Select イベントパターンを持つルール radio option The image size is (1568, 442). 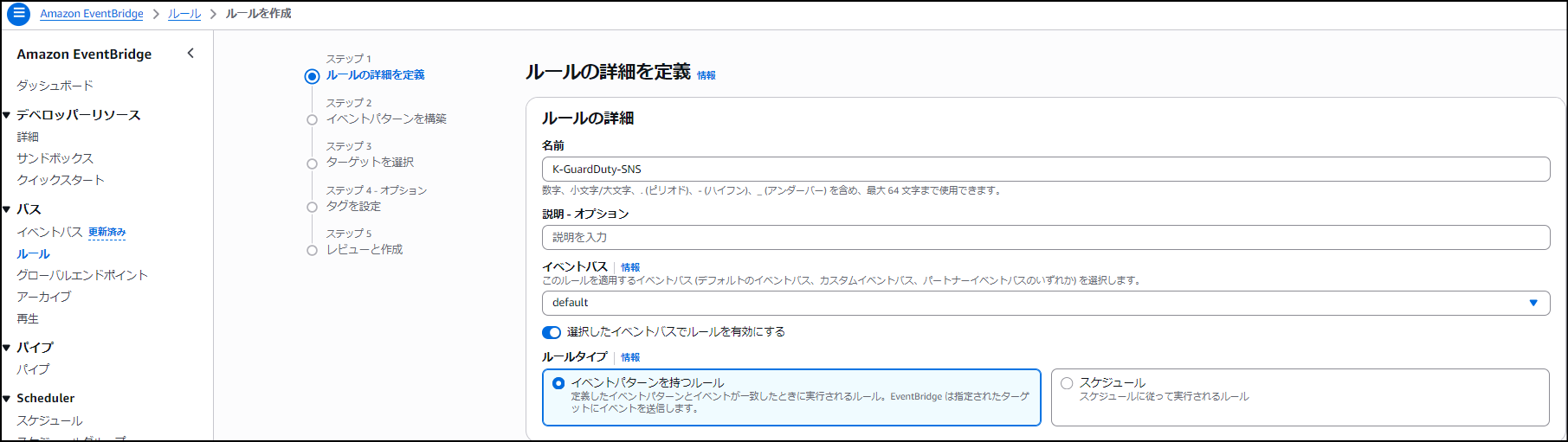pos(558,383)
